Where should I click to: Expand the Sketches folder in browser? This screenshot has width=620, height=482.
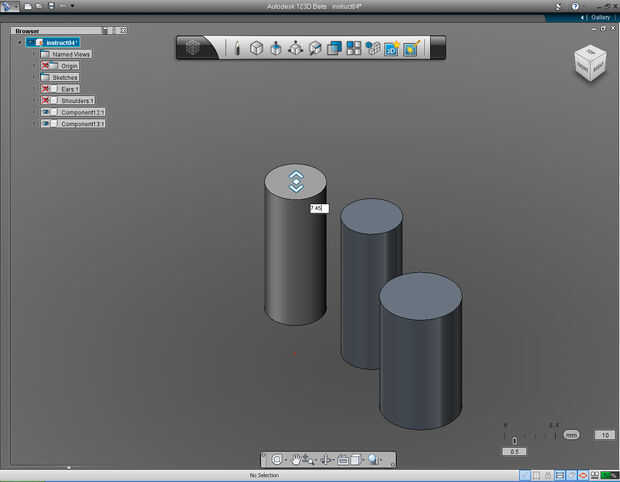33,77
